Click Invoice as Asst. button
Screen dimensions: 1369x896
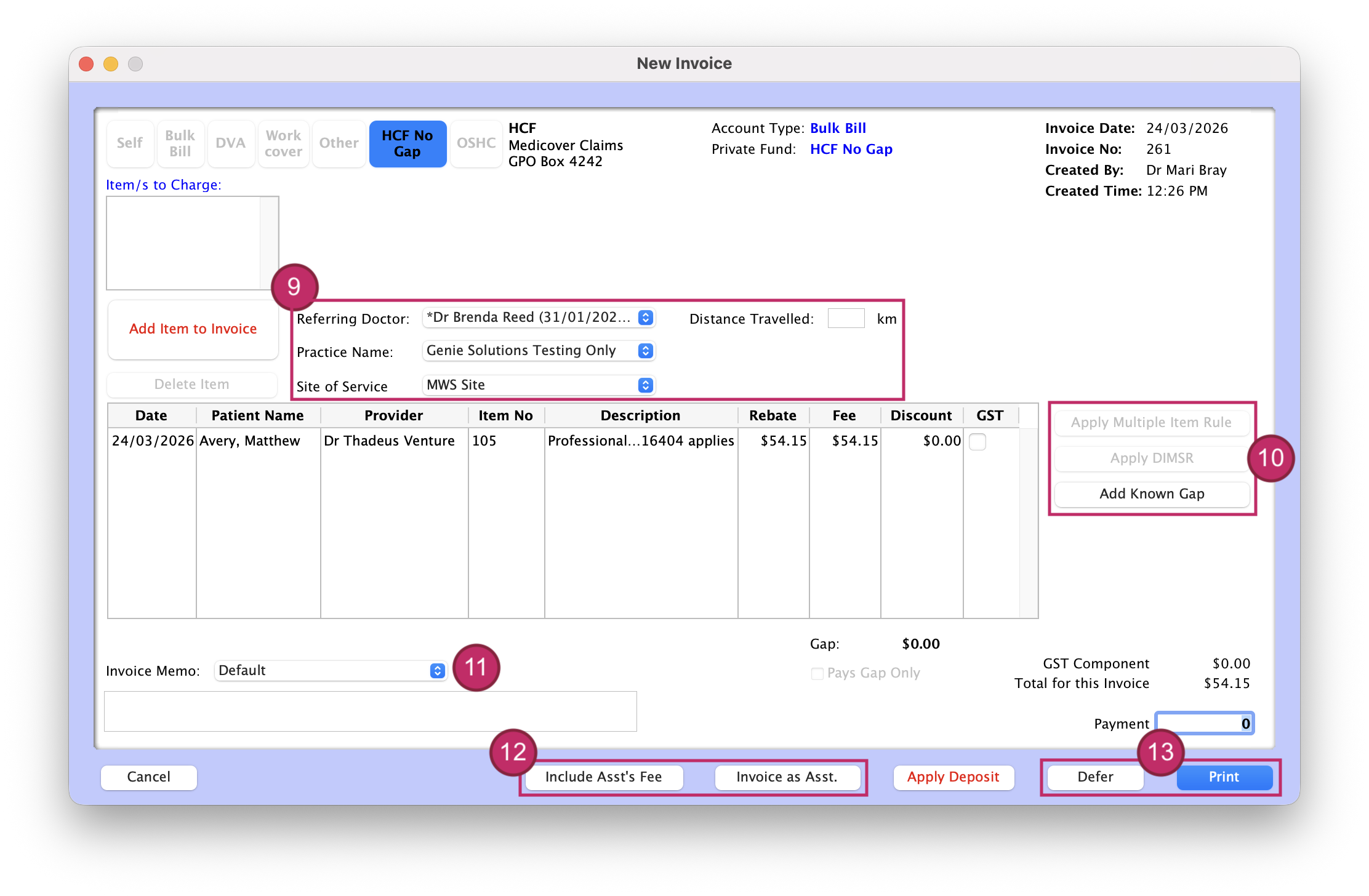787,777
